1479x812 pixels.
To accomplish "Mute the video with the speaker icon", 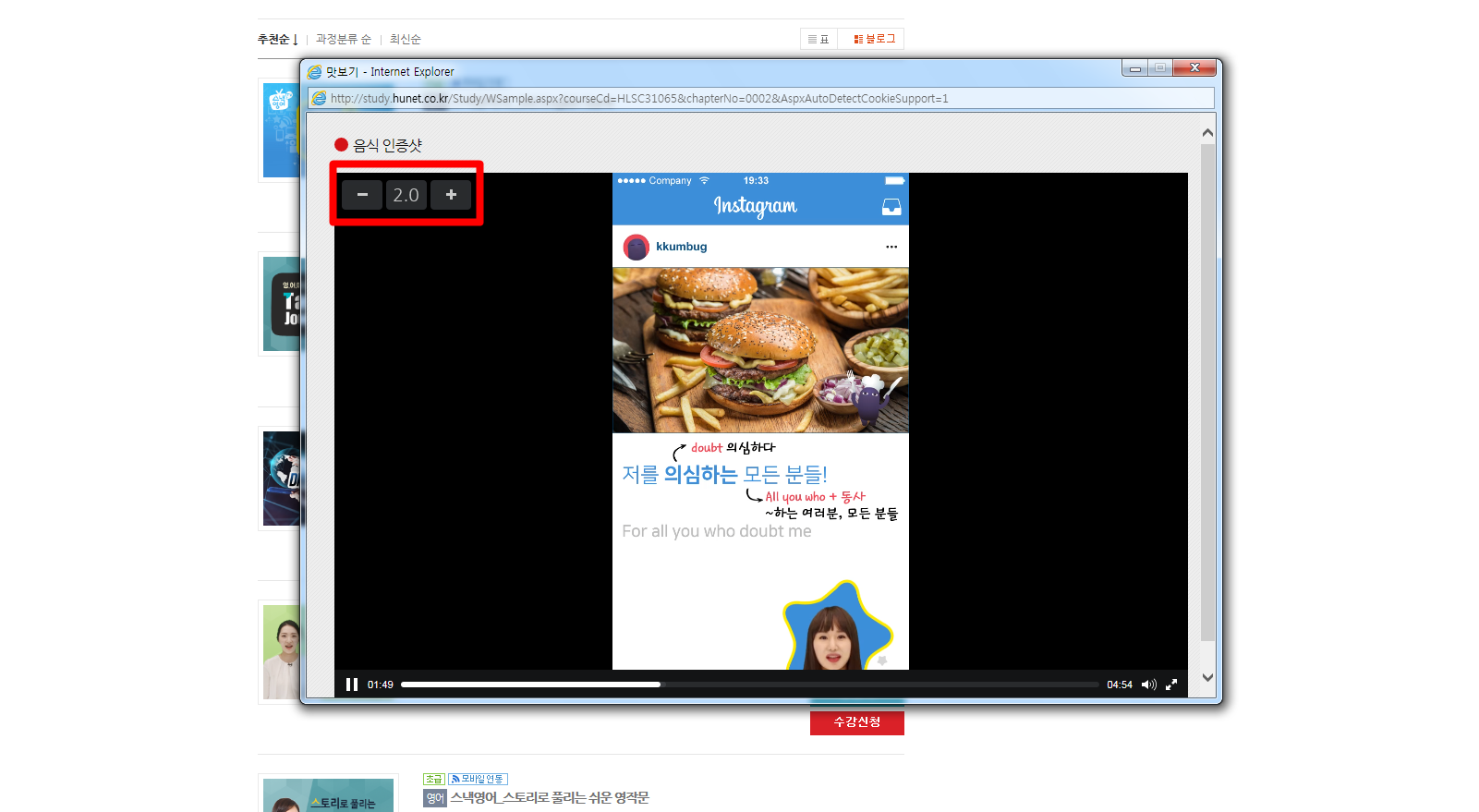I will (x=1149, y=685).
